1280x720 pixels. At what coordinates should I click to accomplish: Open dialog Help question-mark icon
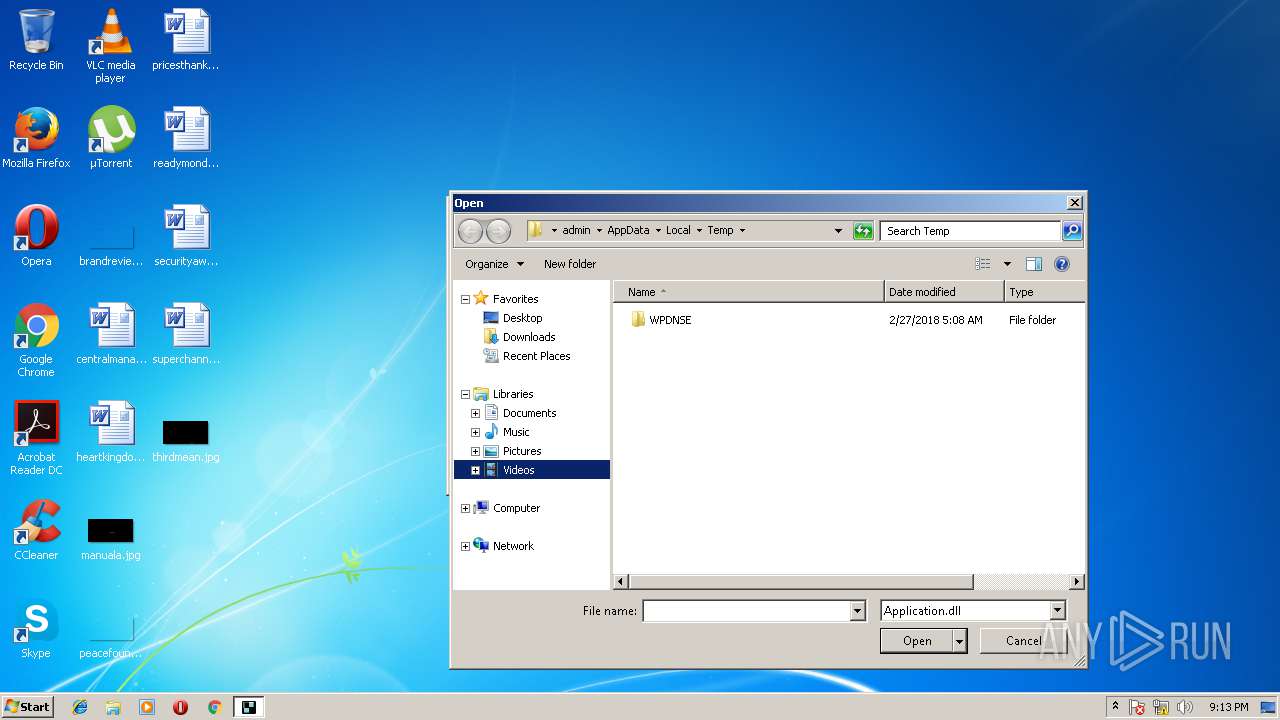1062,264
